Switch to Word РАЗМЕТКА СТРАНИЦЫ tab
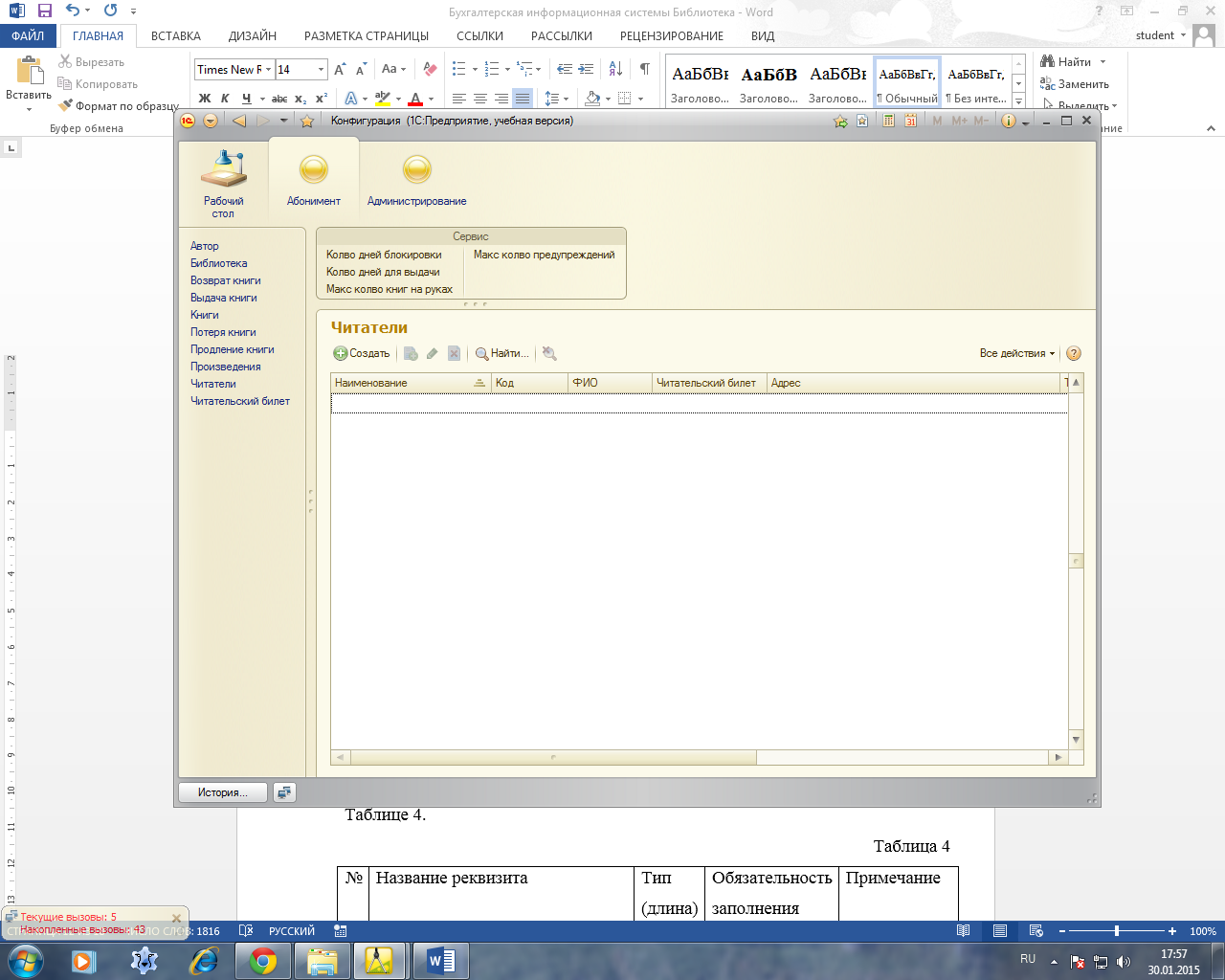Image resolution: width=1225 pixels, height=980 pixels. click(367, 35)
